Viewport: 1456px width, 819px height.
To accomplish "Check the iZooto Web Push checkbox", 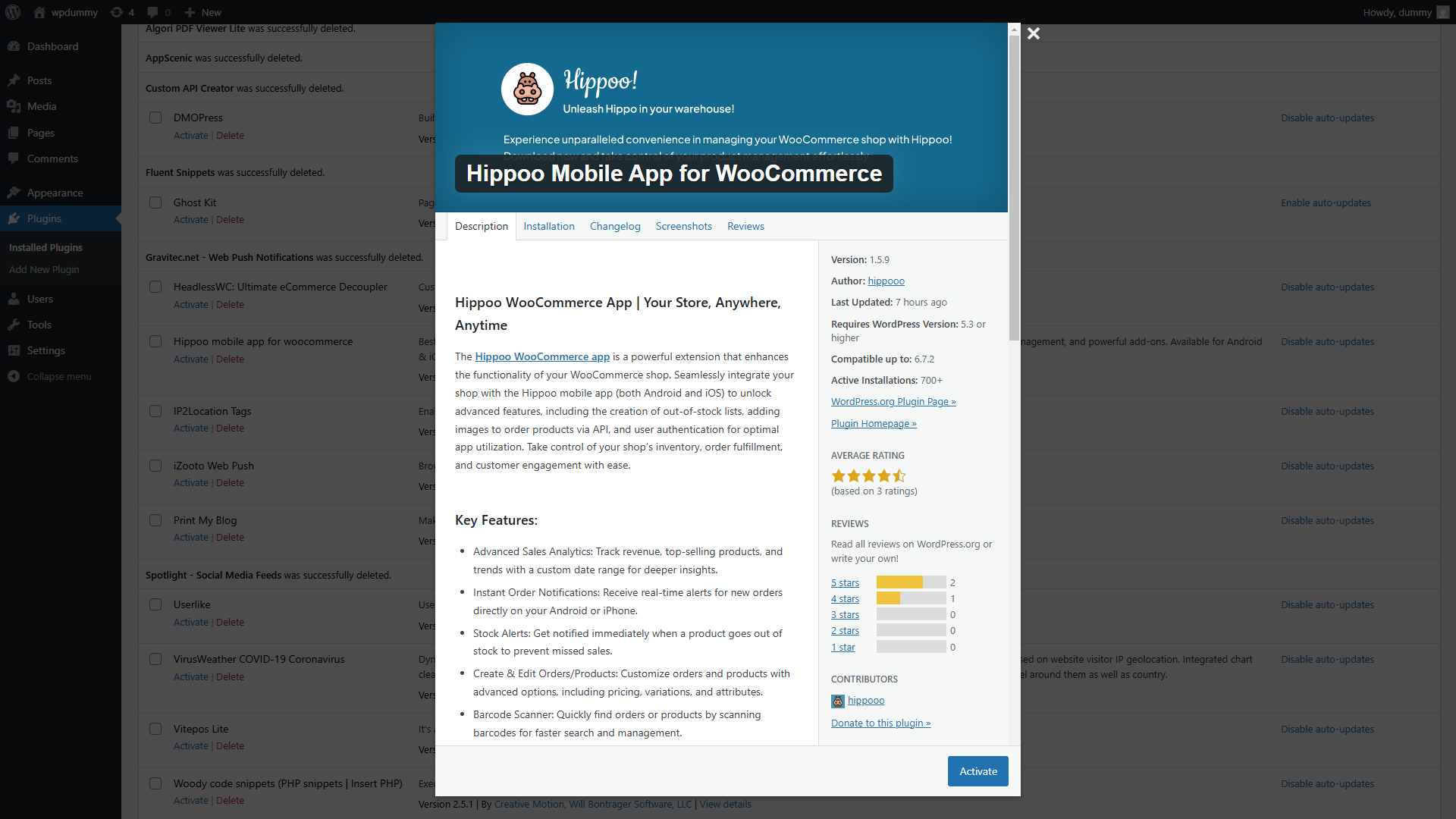I will pyautogui.click(x=155, y=466).
